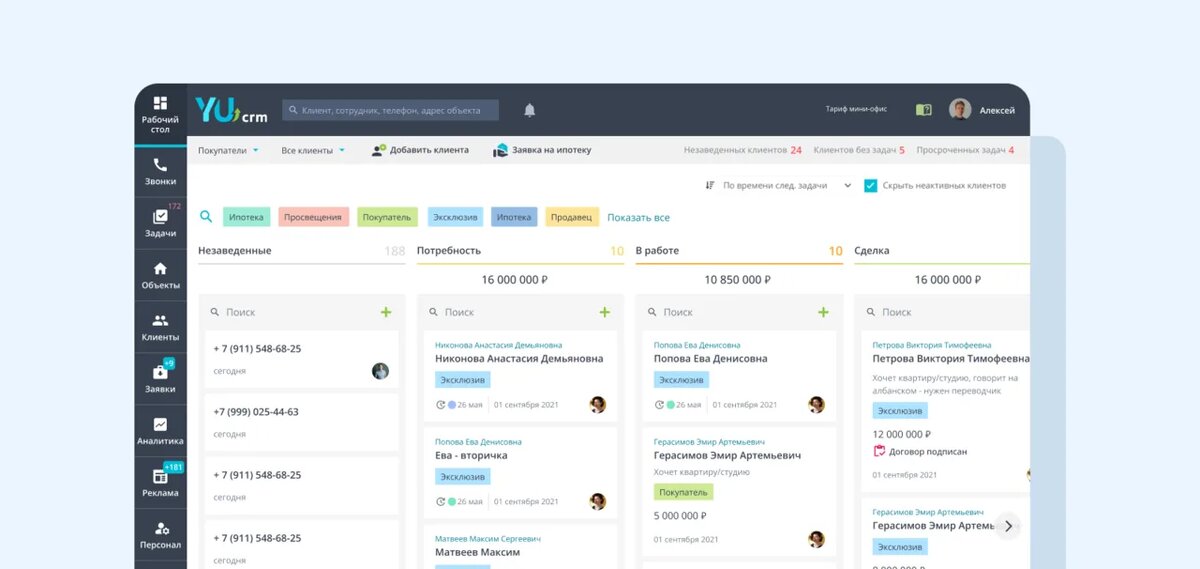Screen dimensions: 1200x569
Task: Select the Незаведенные column header
Action: click(x=235, y=251)
